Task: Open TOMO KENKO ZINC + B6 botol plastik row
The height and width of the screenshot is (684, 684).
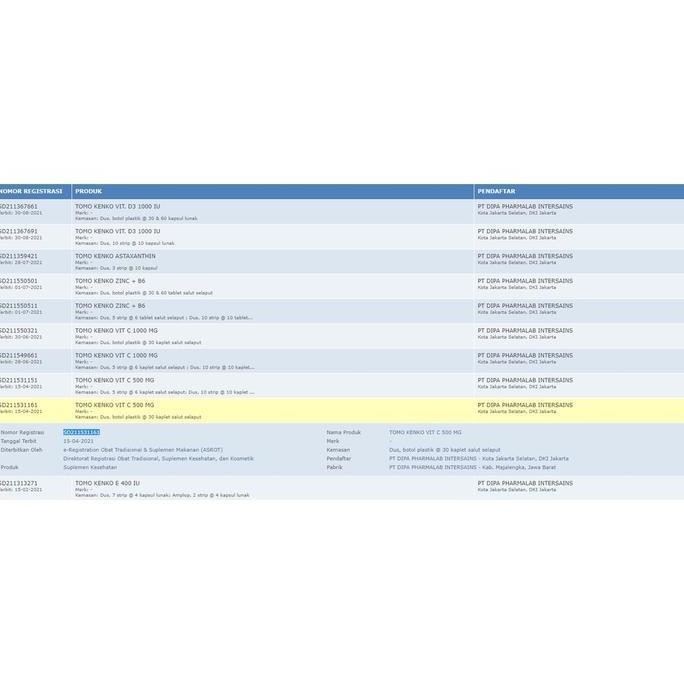Action: 110,281
